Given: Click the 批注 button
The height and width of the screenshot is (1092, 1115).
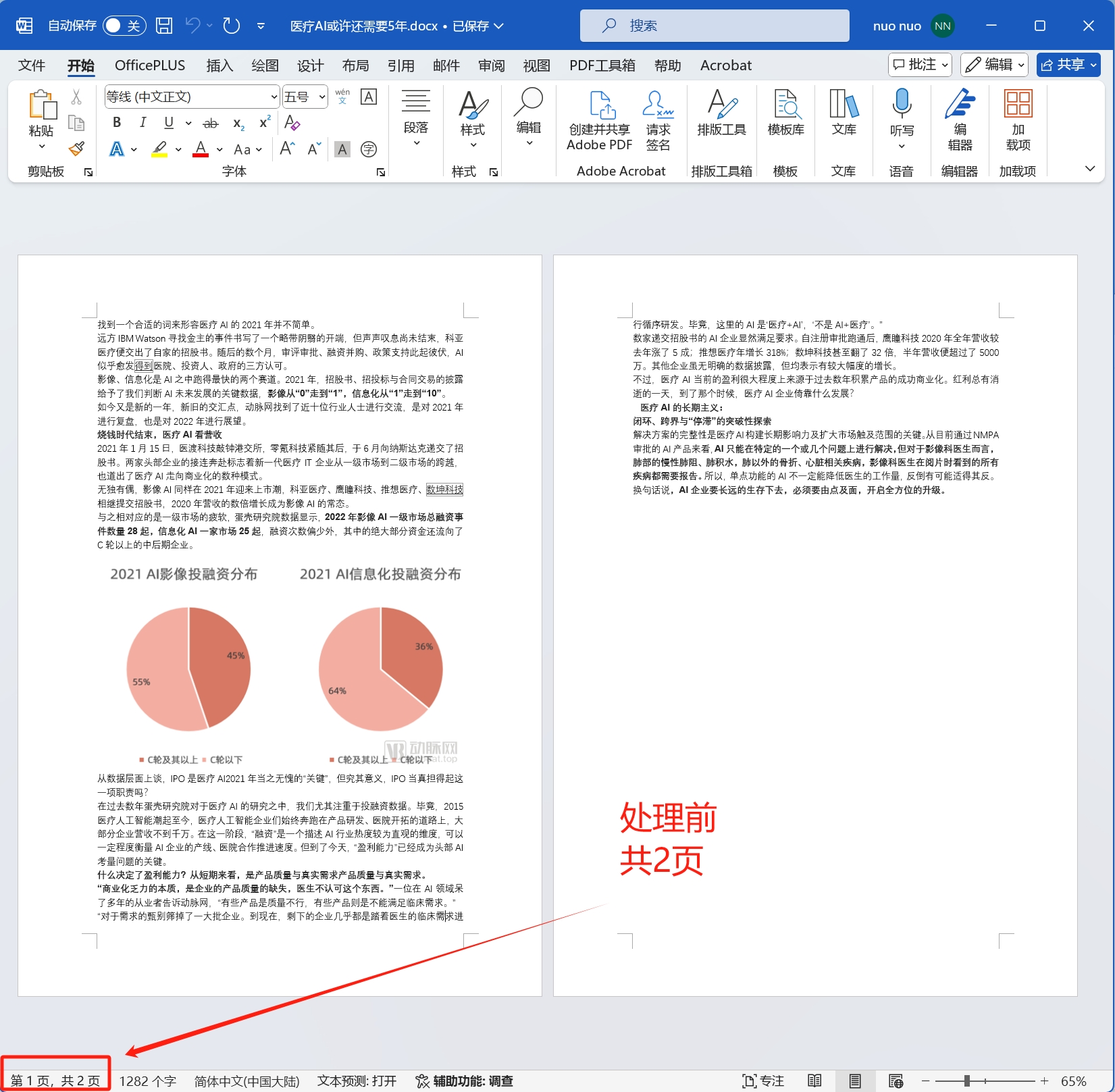Looking at the screenshot, I should (x=915, y=64).
